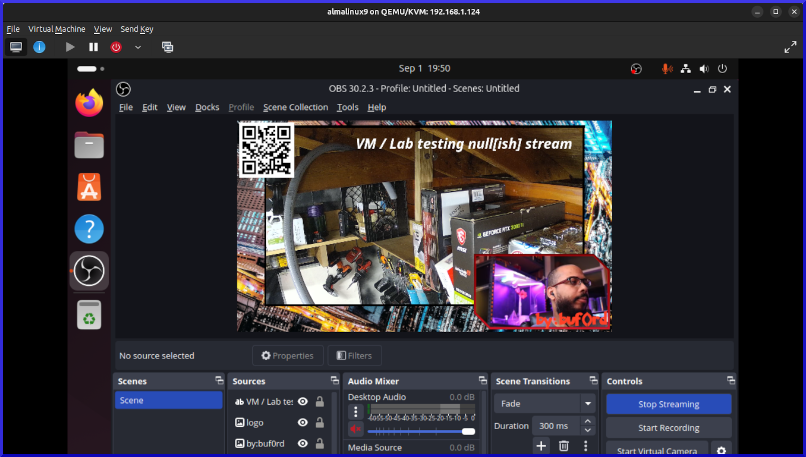This screenshot has height=457, width=806.
Task: Lock the by:buf0rd source
Action: tap(319, 444)
